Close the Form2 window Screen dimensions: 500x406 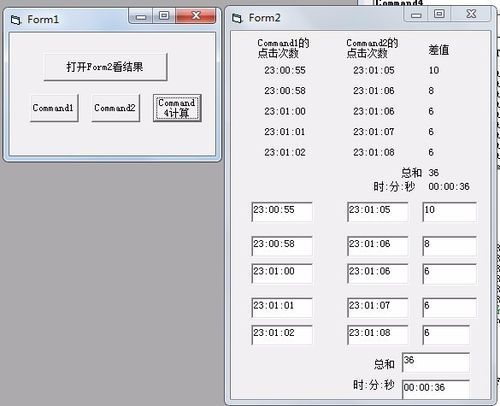click(471, 15)
